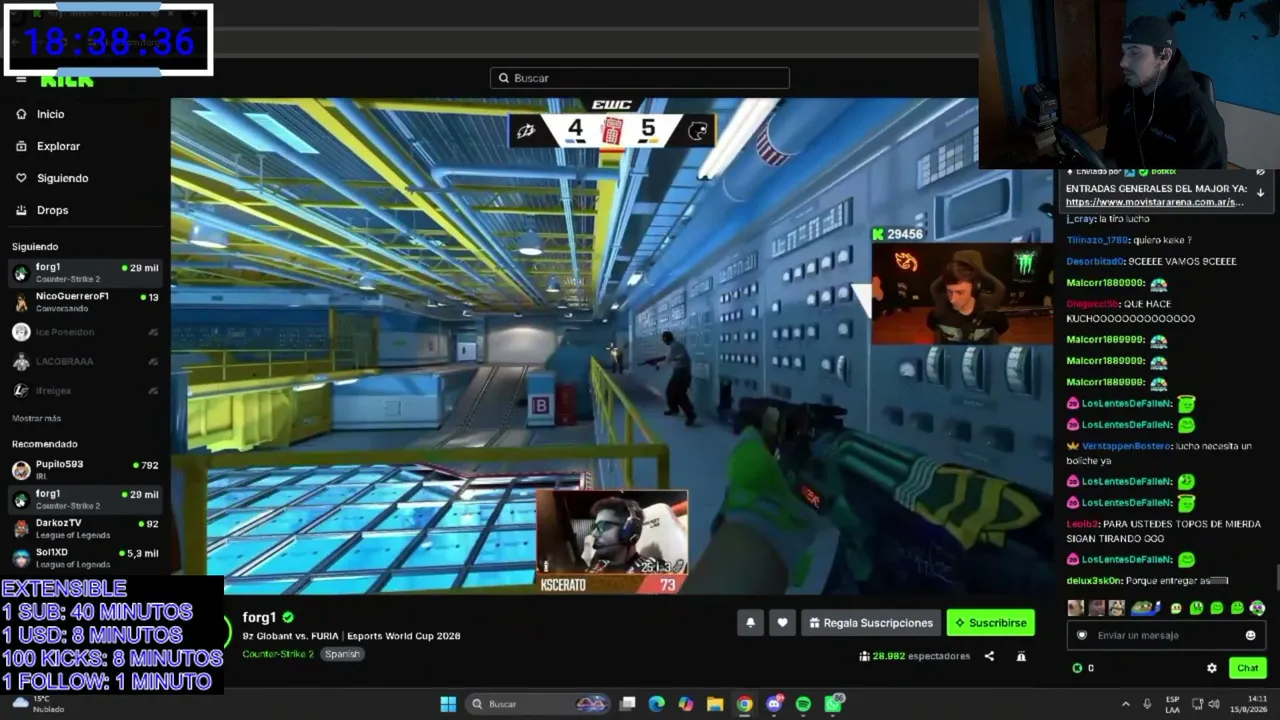This screenshot has width=1280, height=720.
Task: Click the Siguiendo heart icon in sidebar
Action: click(x=21, y=178)
